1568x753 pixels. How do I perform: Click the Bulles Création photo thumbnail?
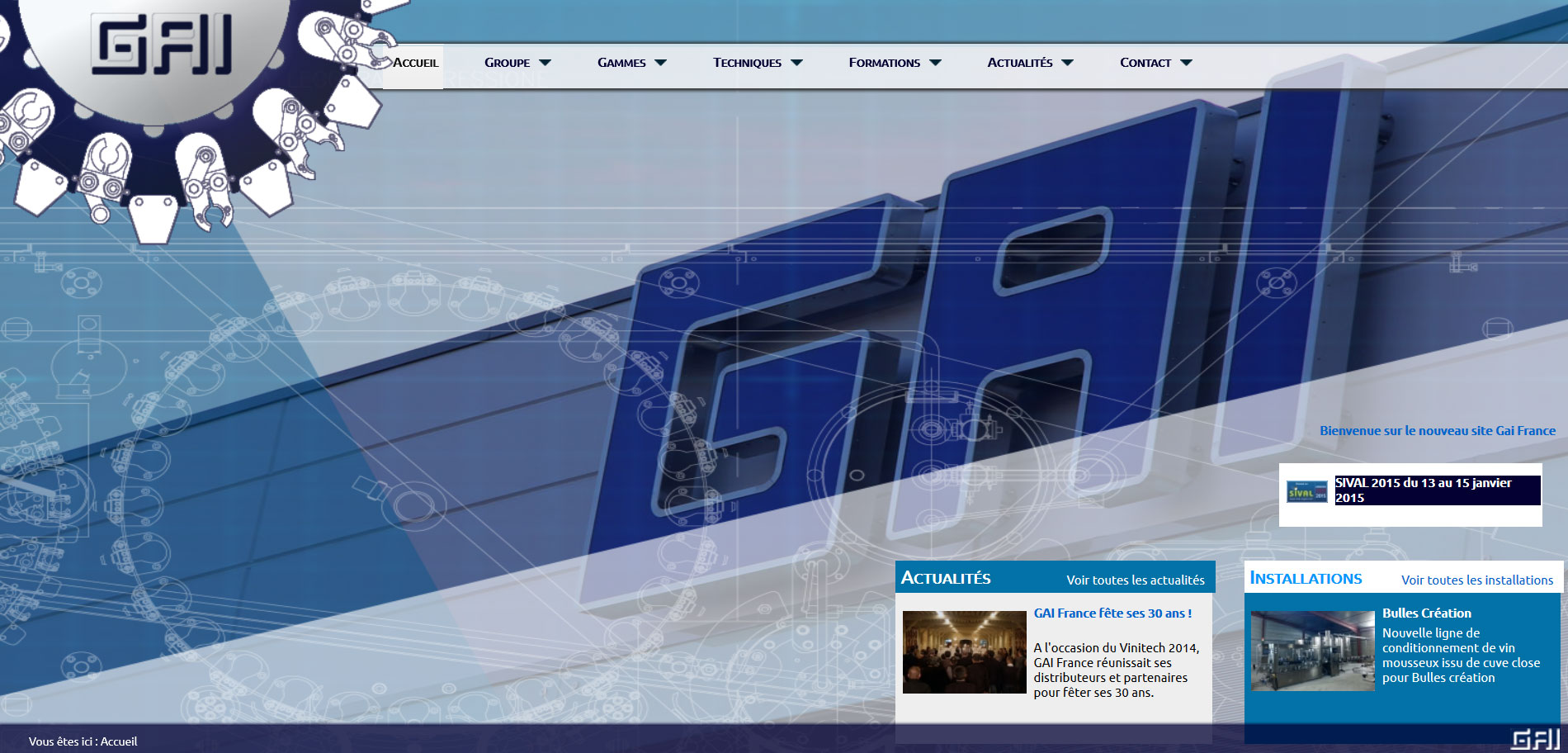pyautogui.click(x=1312, y=651)
